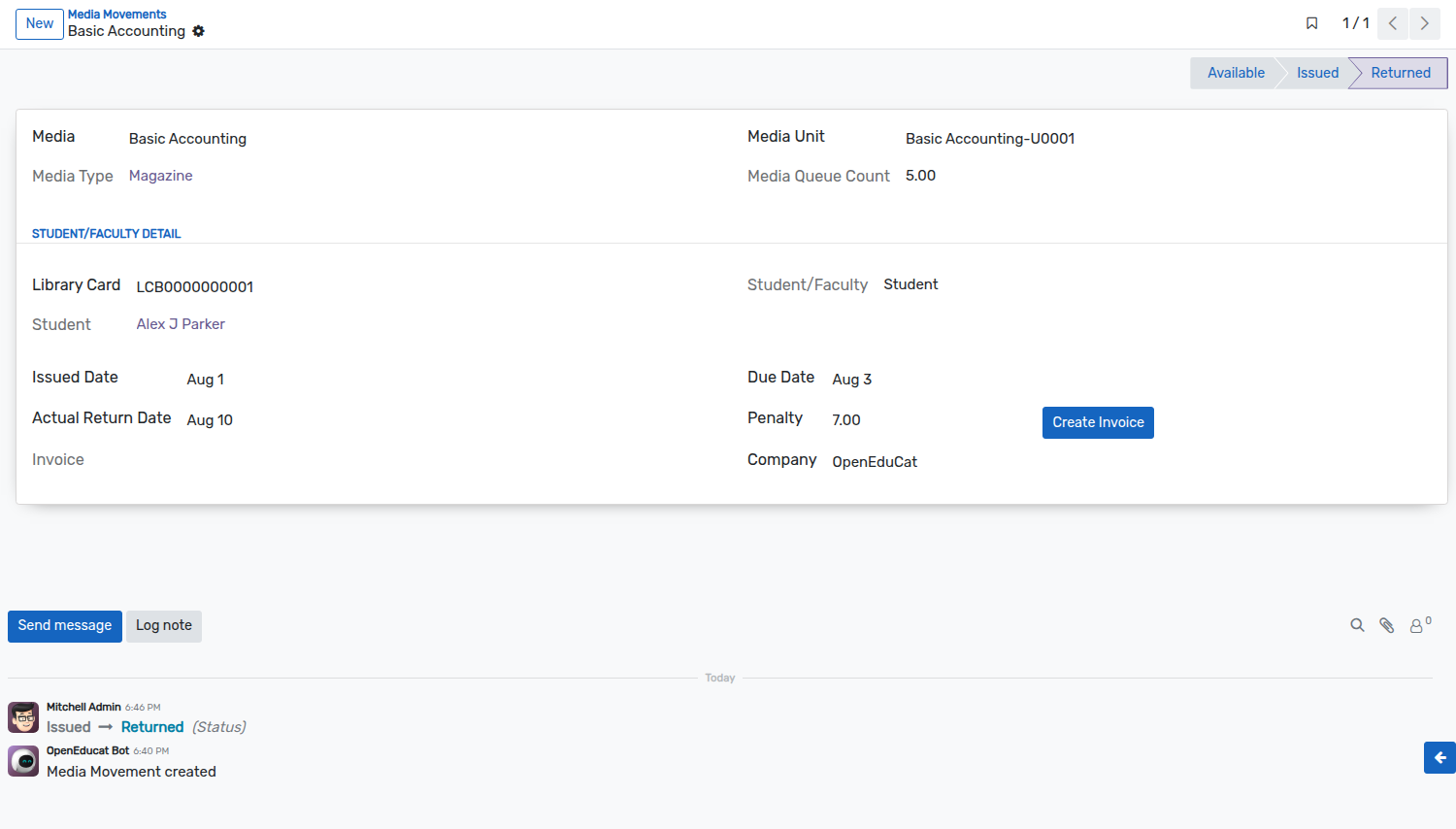Click the record pager counter 1 / 1
The image size is (1456, 829).
[x=1356, y=23]
